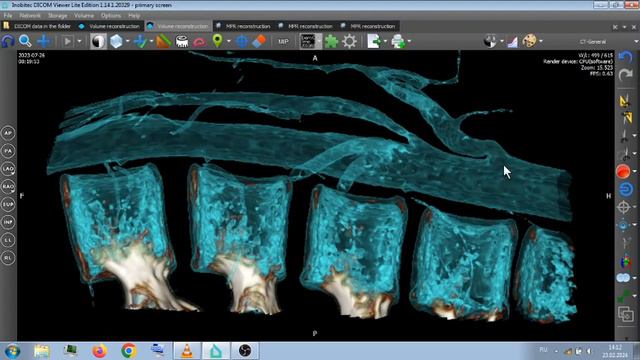
Task: Switch to the last MPR reconstruction tab
Action: click(x=368, y=26)
